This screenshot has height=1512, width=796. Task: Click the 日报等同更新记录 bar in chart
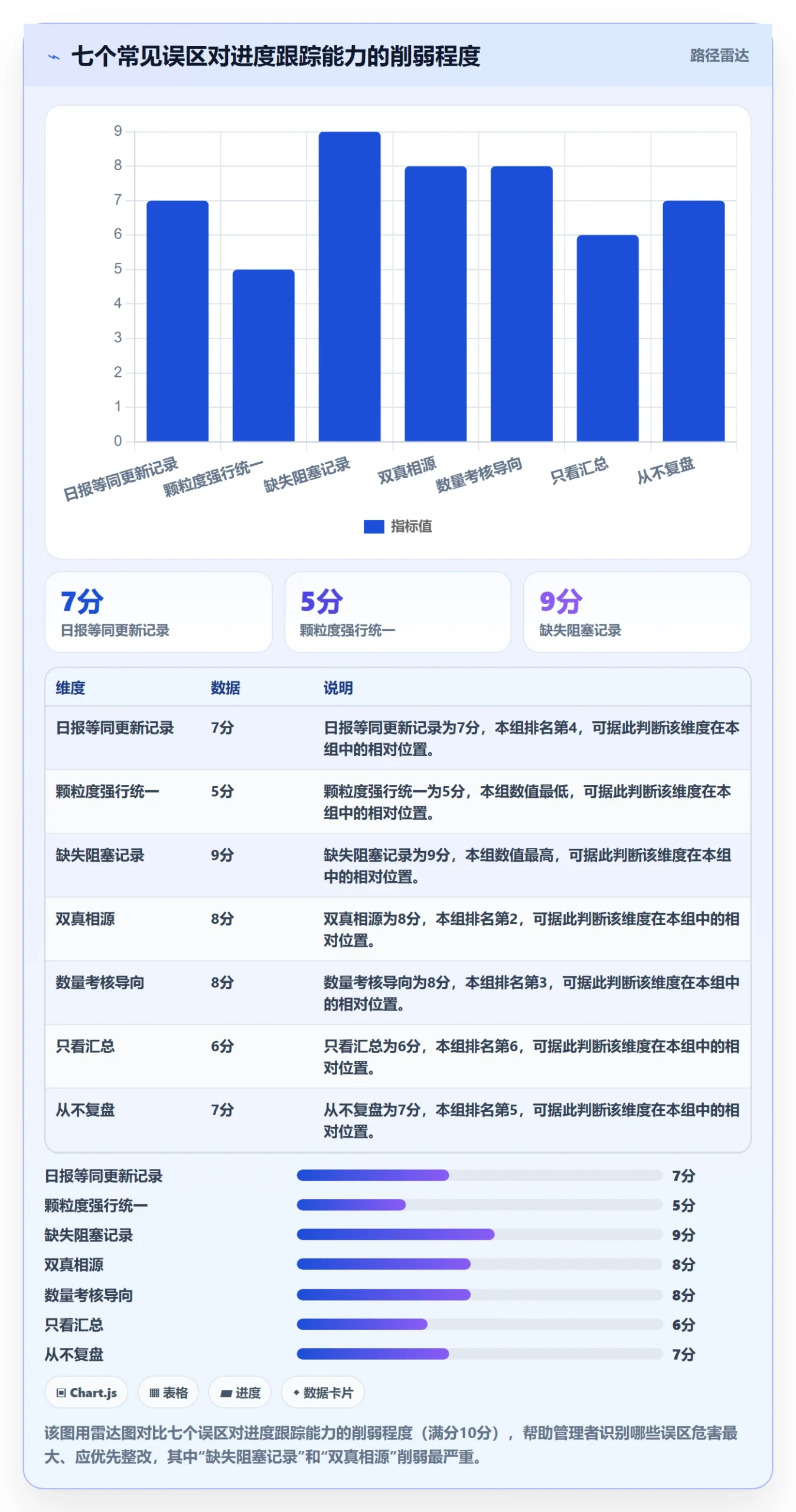click(x=177, y=321)
